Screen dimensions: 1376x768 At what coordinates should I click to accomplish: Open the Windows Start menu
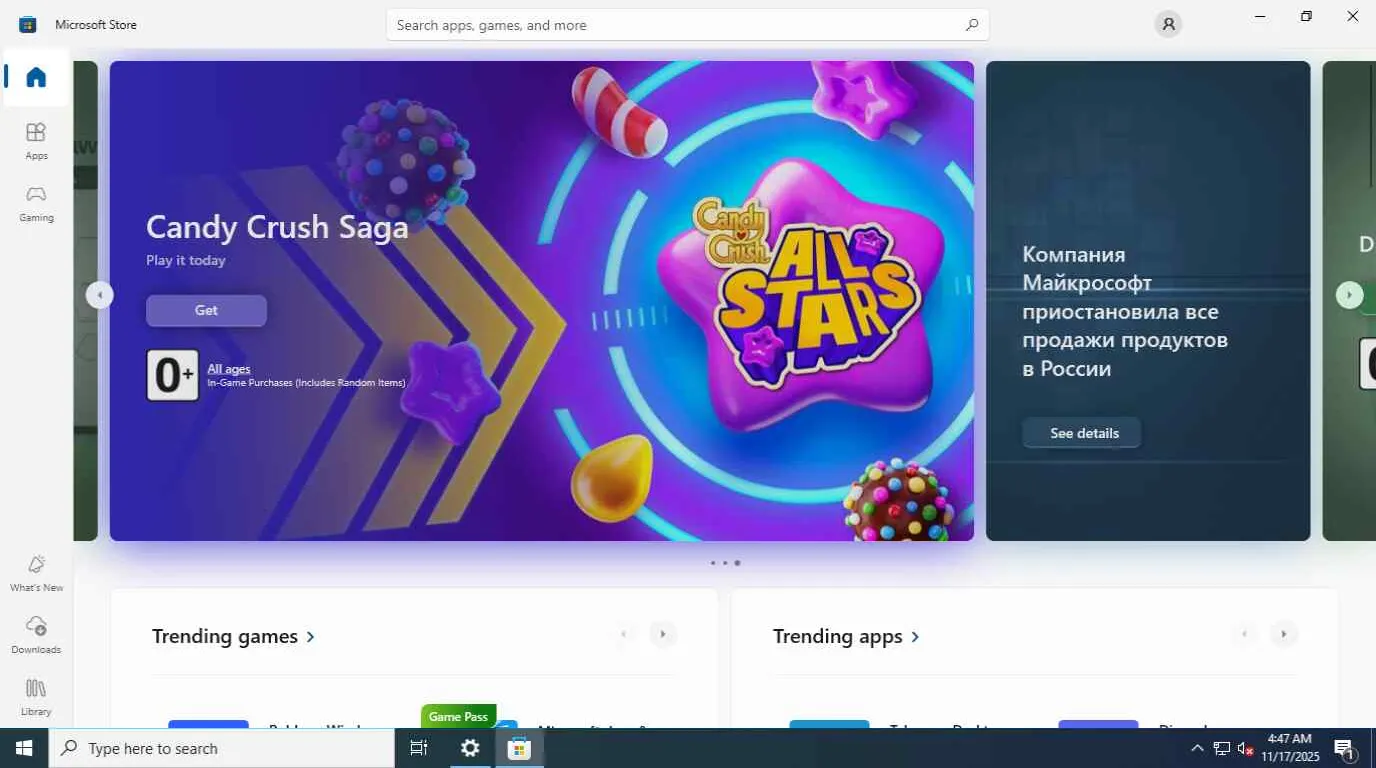point(24,748)
